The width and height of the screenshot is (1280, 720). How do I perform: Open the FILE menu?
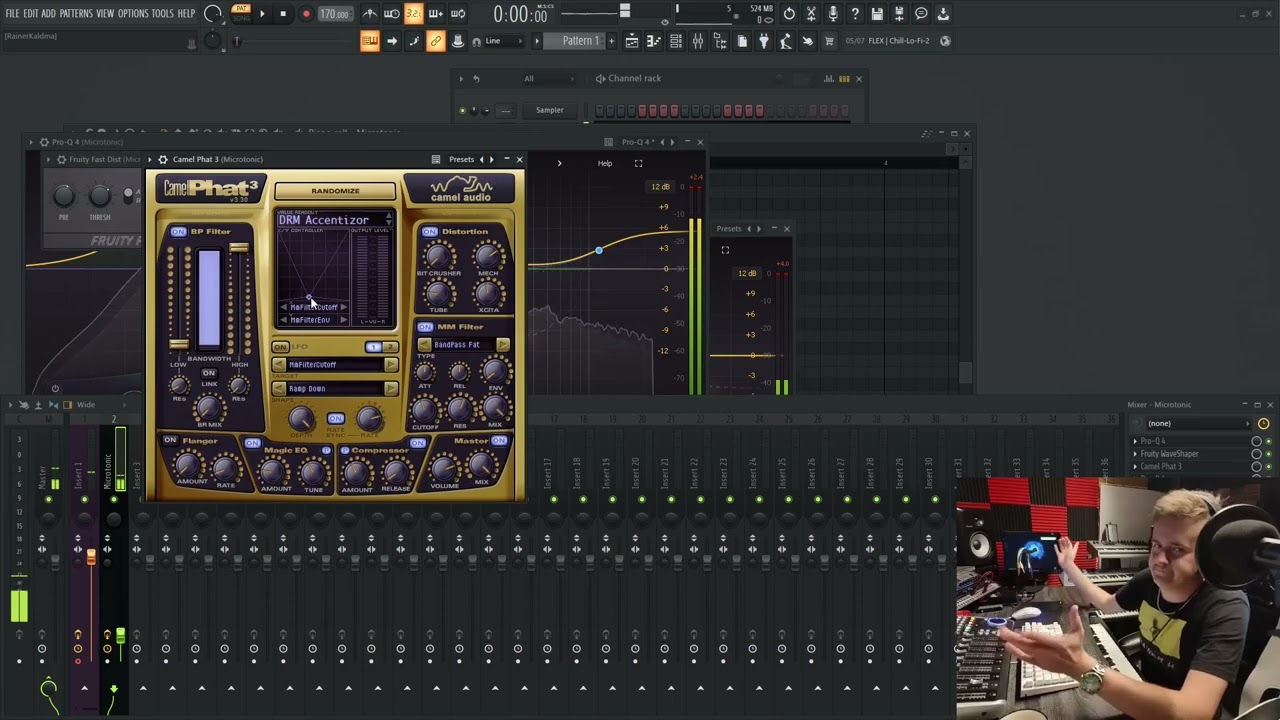(x=12, y=14)
